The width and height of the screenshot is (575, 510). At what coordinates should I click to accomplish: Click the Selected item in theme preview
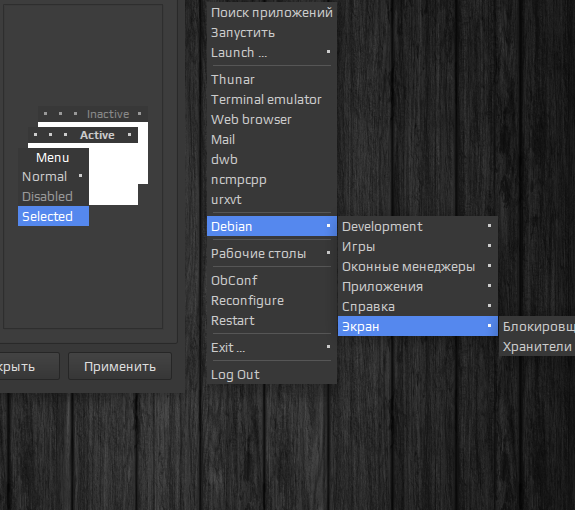54,216
